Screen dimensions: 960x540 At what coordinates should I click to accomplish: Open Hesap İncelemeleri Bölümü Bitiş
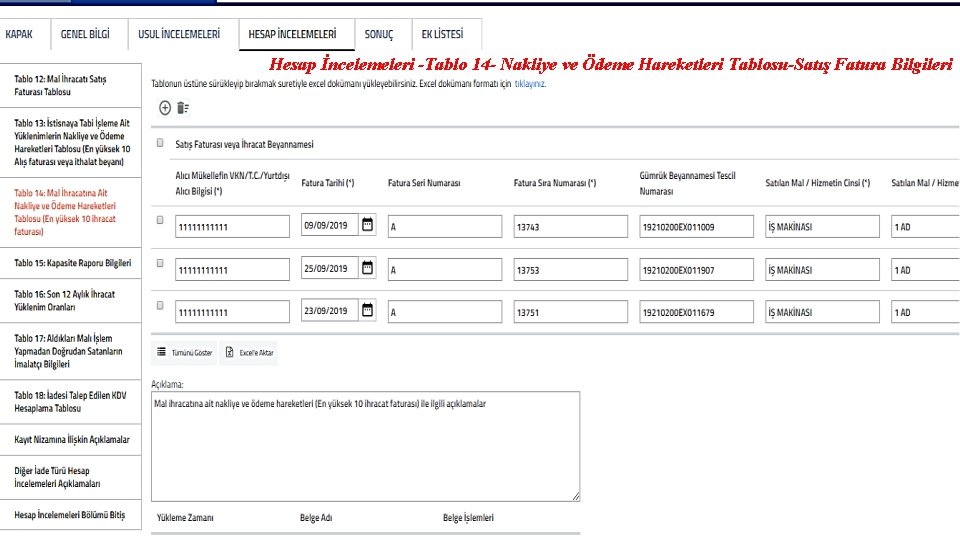70,515
